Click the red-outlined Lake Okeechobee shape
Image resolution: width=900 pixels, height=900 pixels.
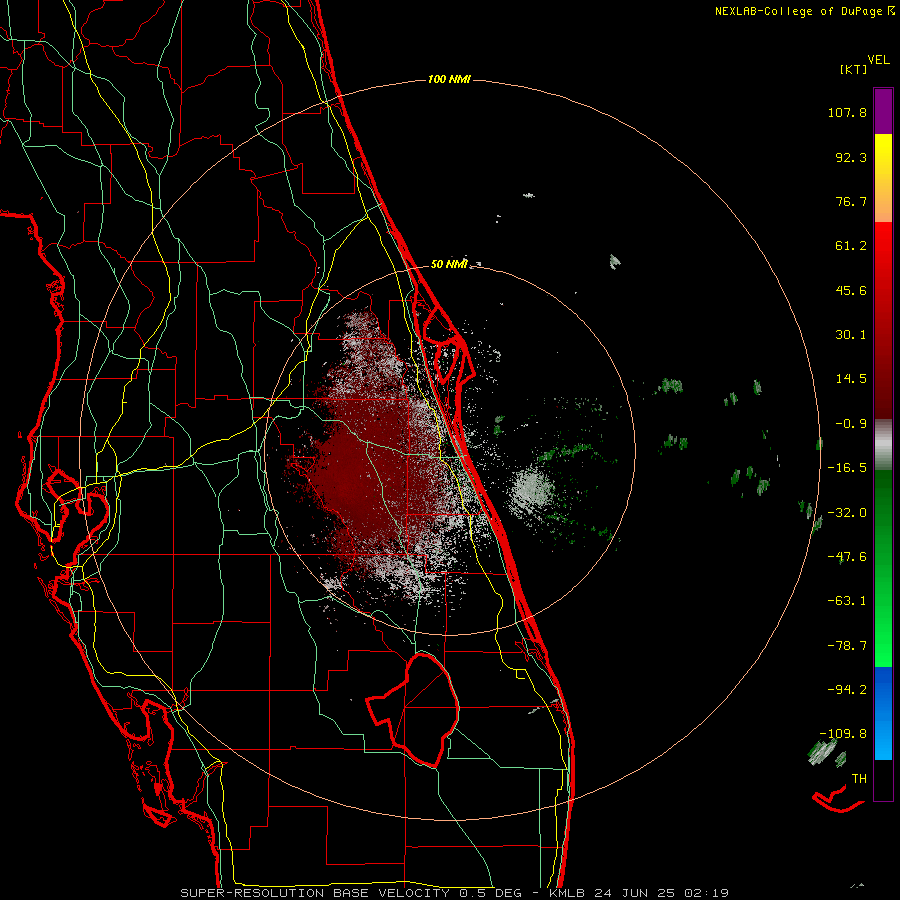pos(414,710)
